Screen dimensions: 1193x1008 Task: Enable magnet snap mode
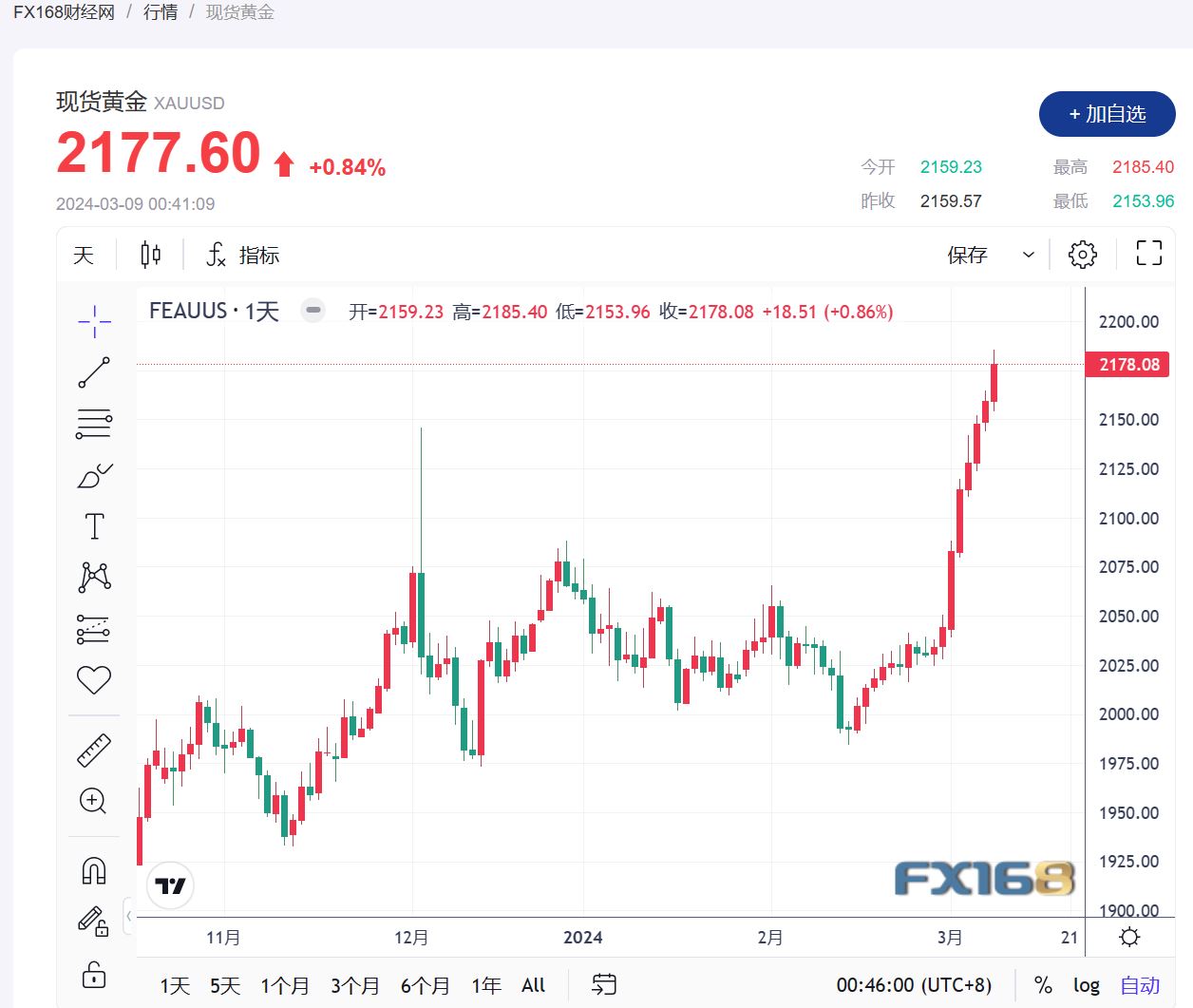tap(93, 869)
